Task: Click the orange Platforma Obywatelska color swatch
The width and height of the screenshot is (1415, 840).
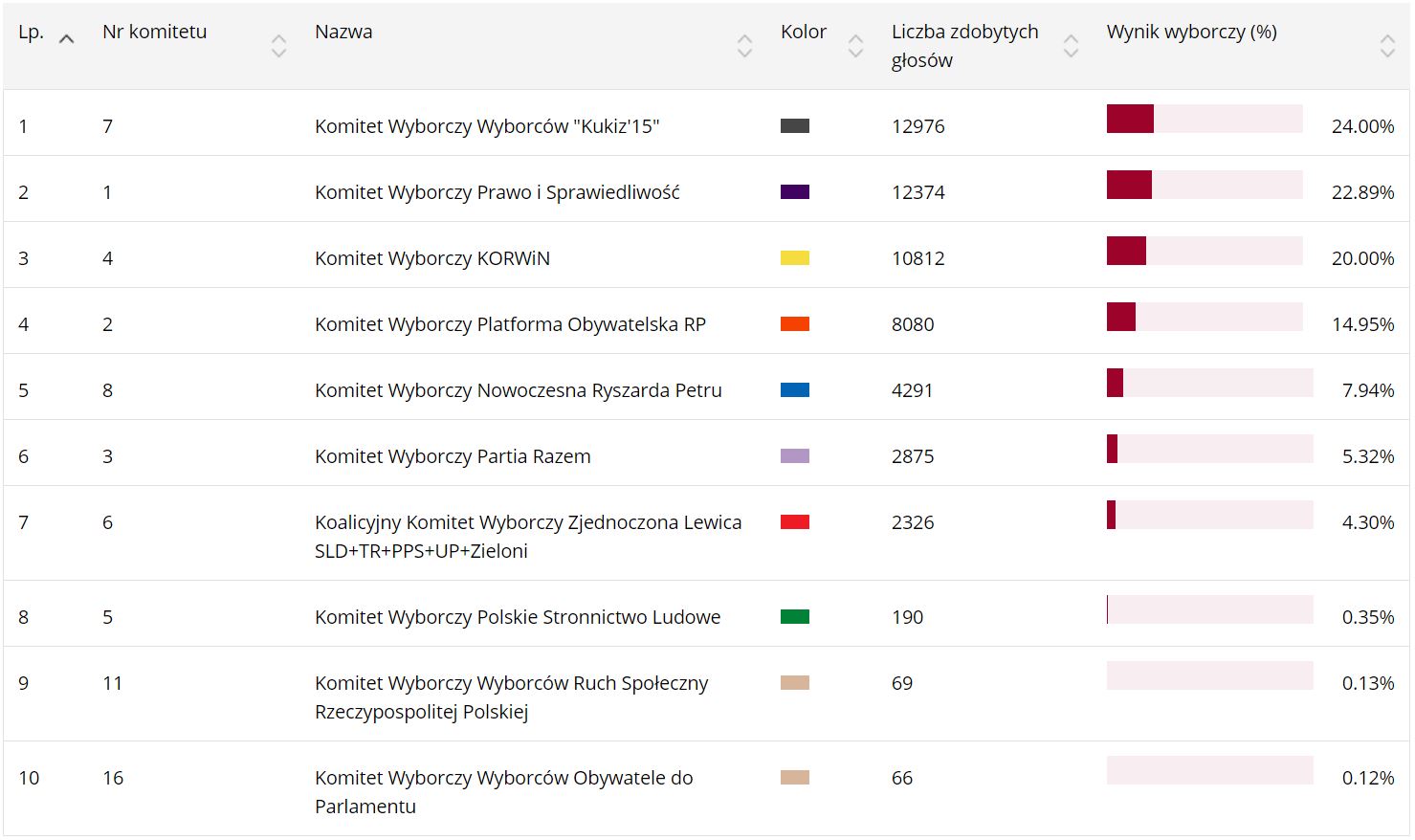Action: tap(794, 324)
